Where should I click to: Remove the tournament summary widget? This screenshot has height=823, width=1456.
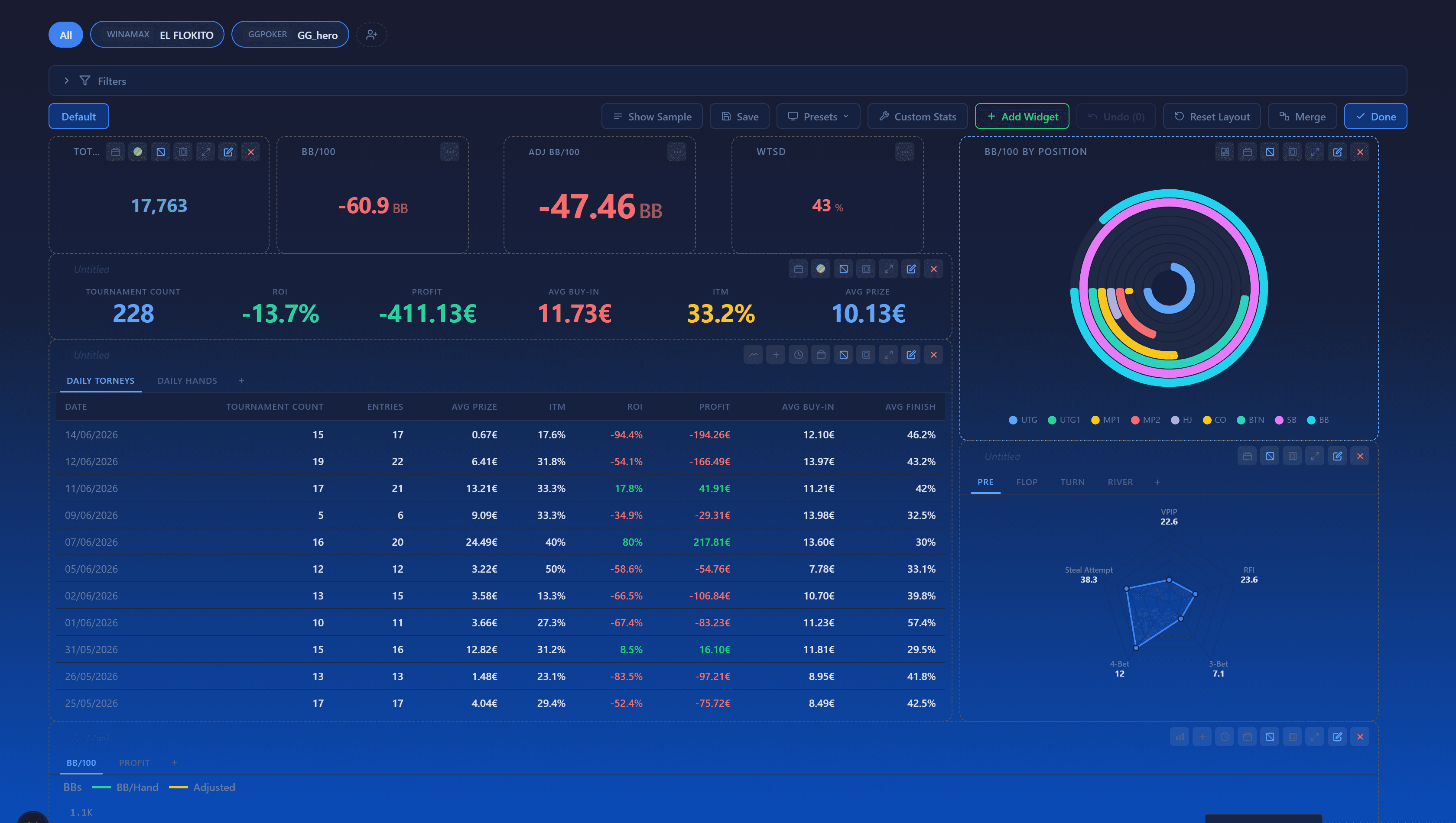click(x=934, y=269)
